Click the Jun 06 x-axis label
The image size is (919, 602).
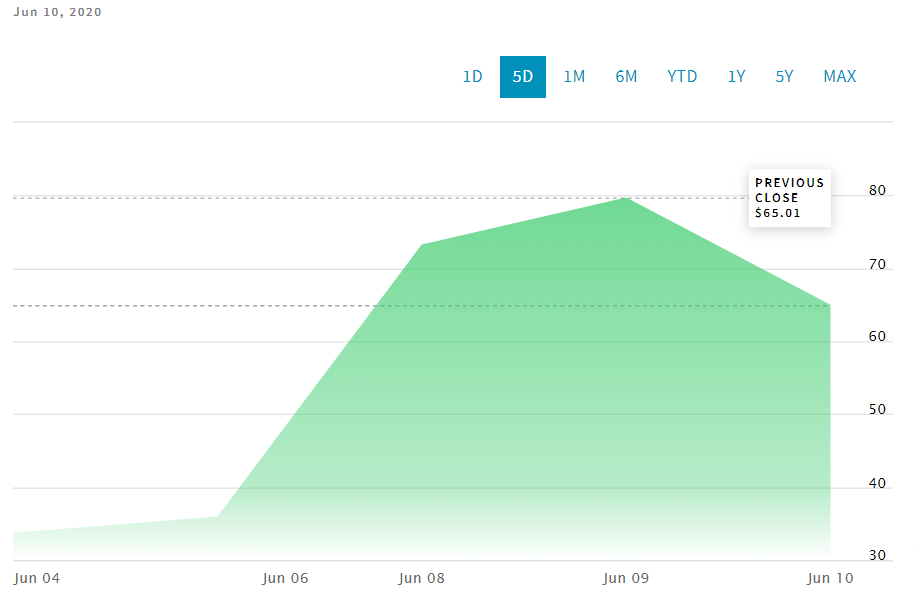coord(285,578)
